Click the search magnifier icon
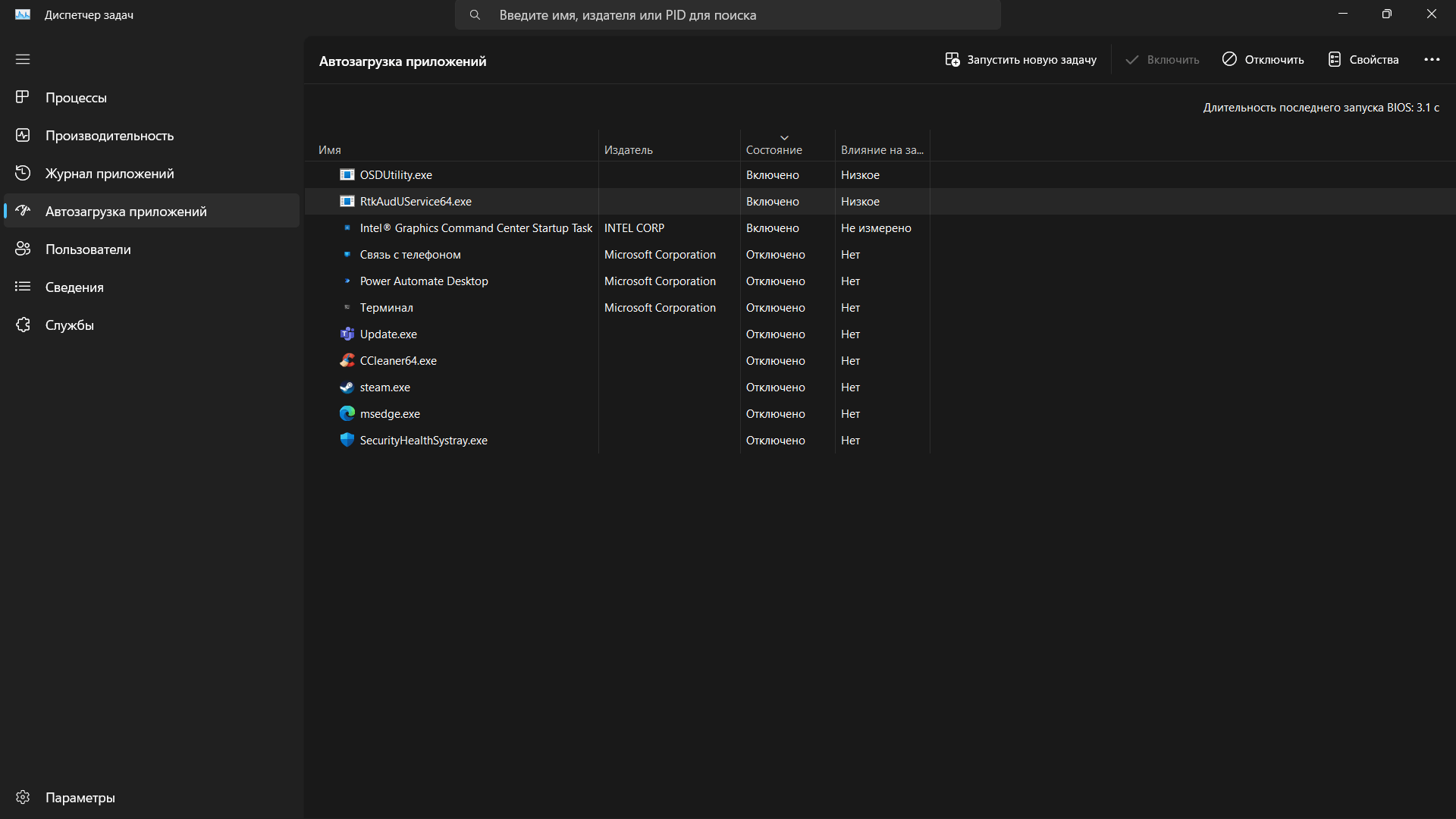1456x819 pixels. (x=475, y=15)
